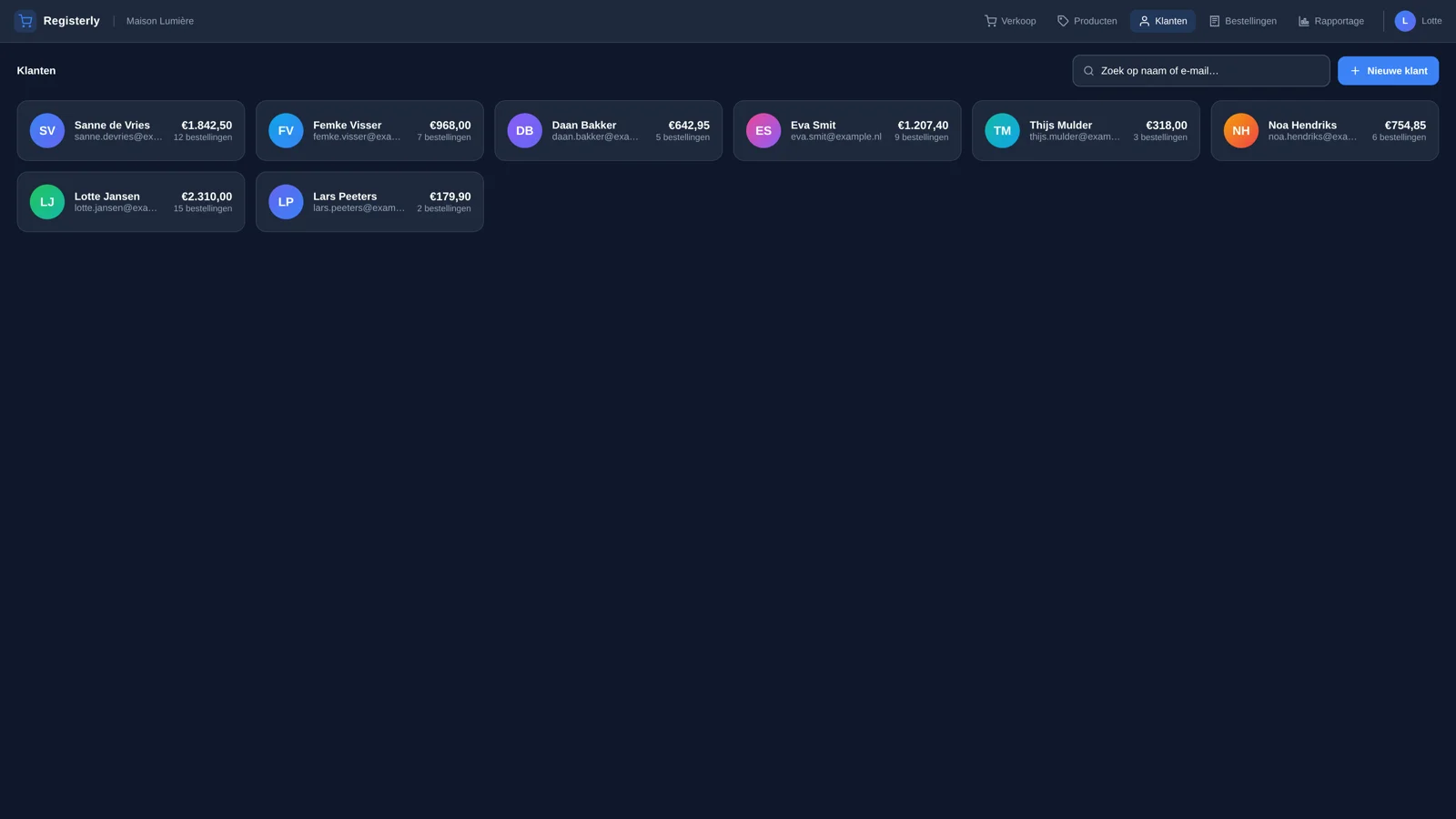This screenshot has width=1456, height=819.
Task: Open the Lars Peeters customer card
Action: (369, 202)
